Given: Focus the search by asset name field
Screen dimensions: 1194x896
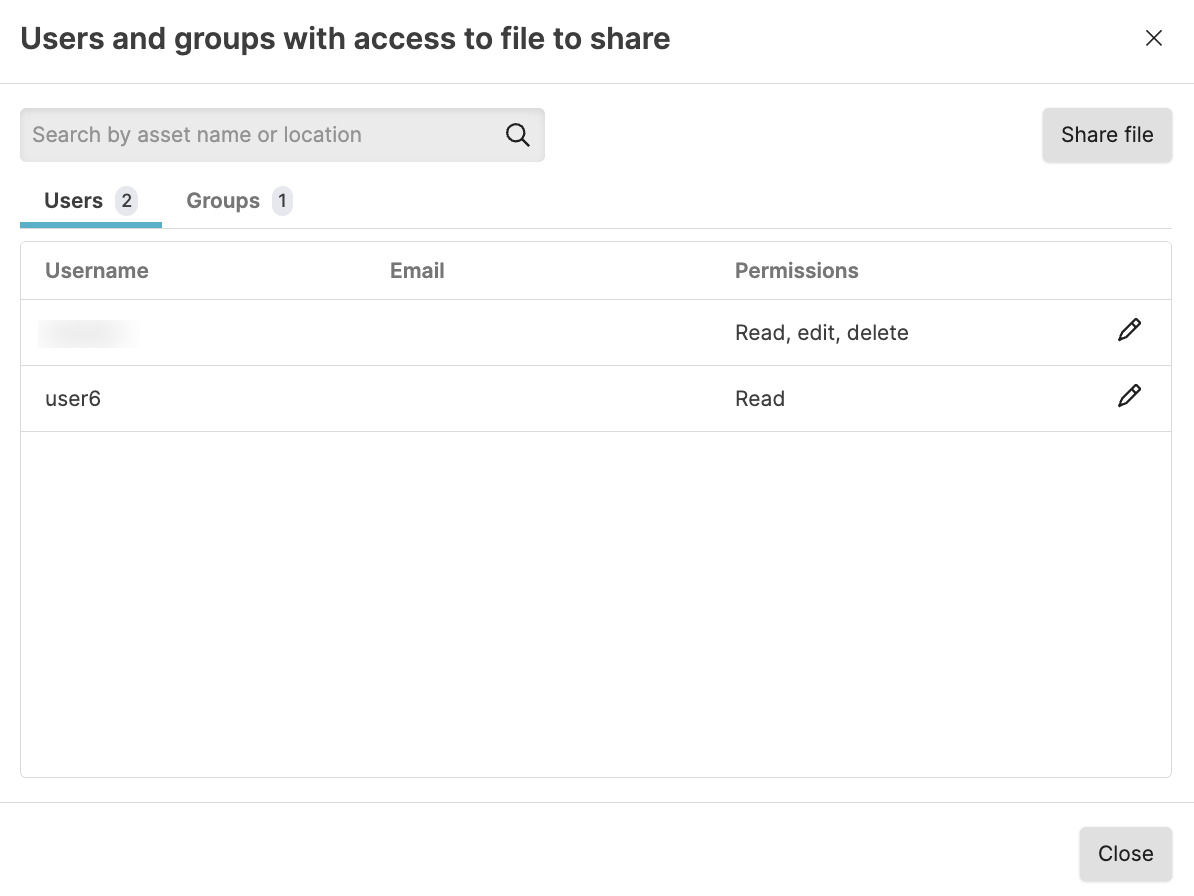Looking at the screenshot, I should (260, 135).
